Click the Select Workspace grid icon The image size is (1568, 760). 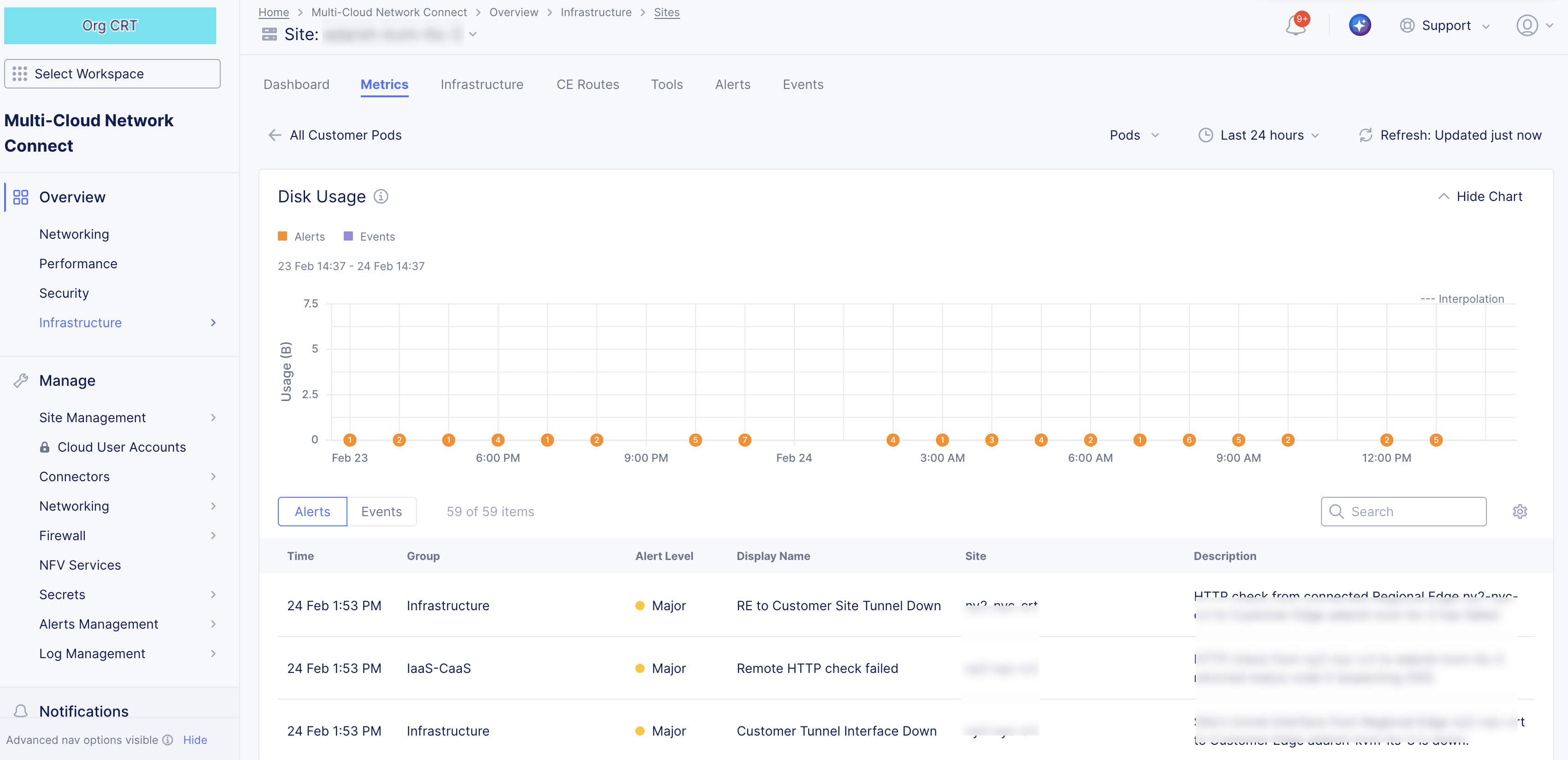point(19,74)
